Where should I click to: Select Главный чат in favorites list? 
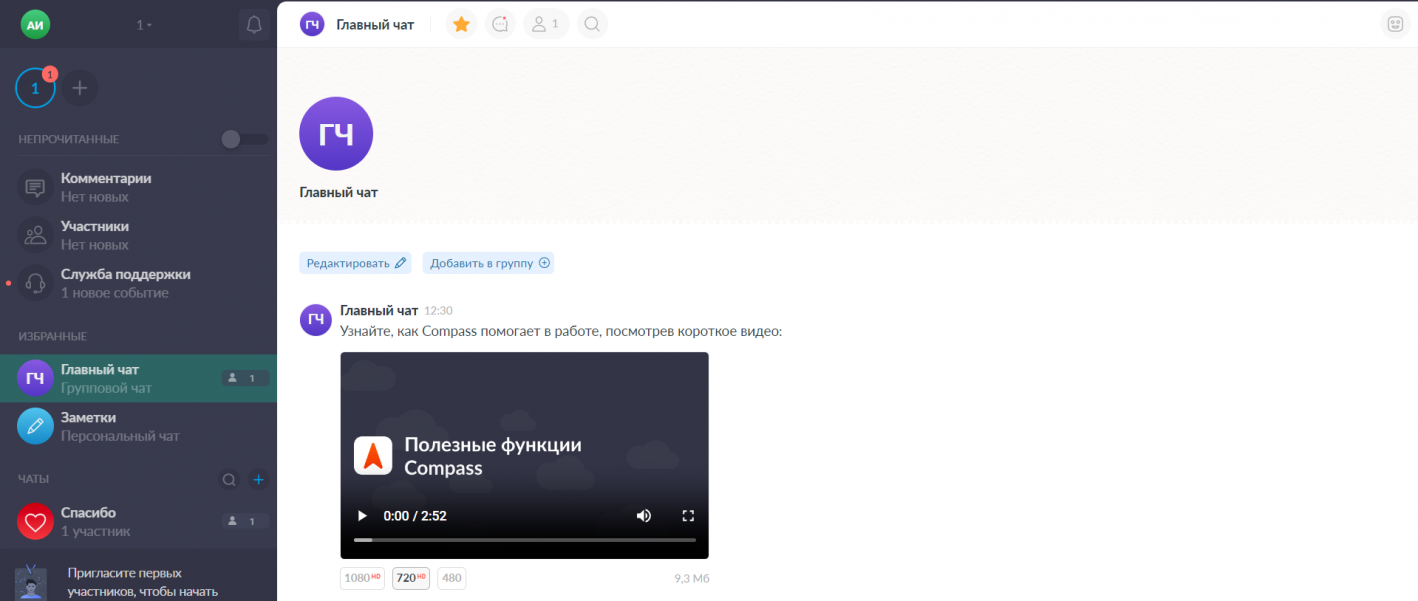pyautogui.click(x=138, y=378)
